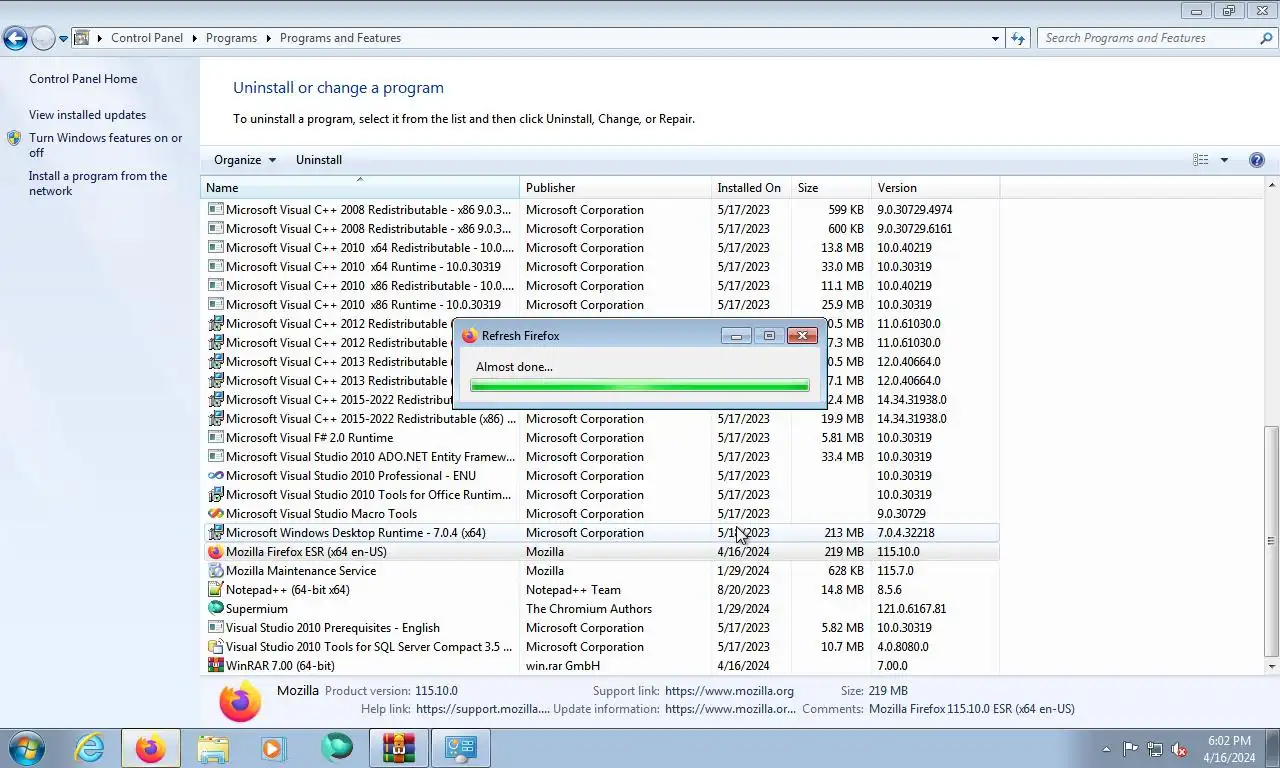Show hidden tray icons arrow
Screen dimensions: 1280x768
pyautogui.click(x=1106, y=749)
